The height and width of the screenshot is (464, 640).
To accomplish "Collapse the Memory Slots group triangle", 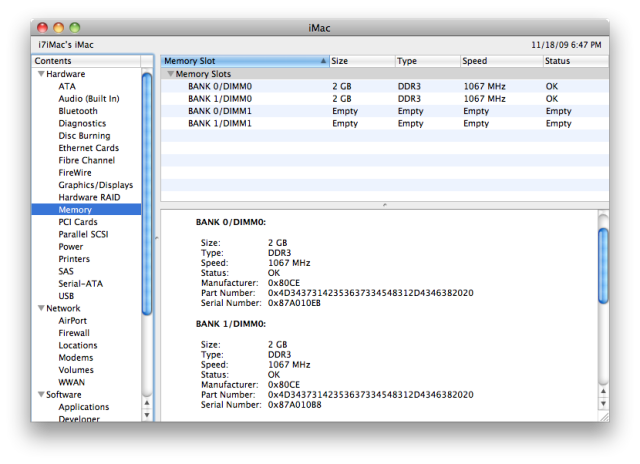I will [171, 74].
